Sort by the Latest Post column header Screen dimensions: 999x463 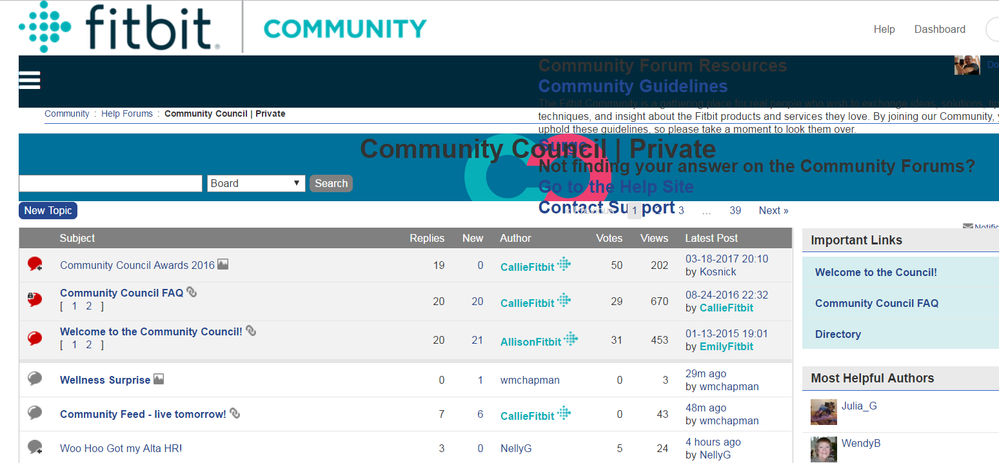coord(711,238)
